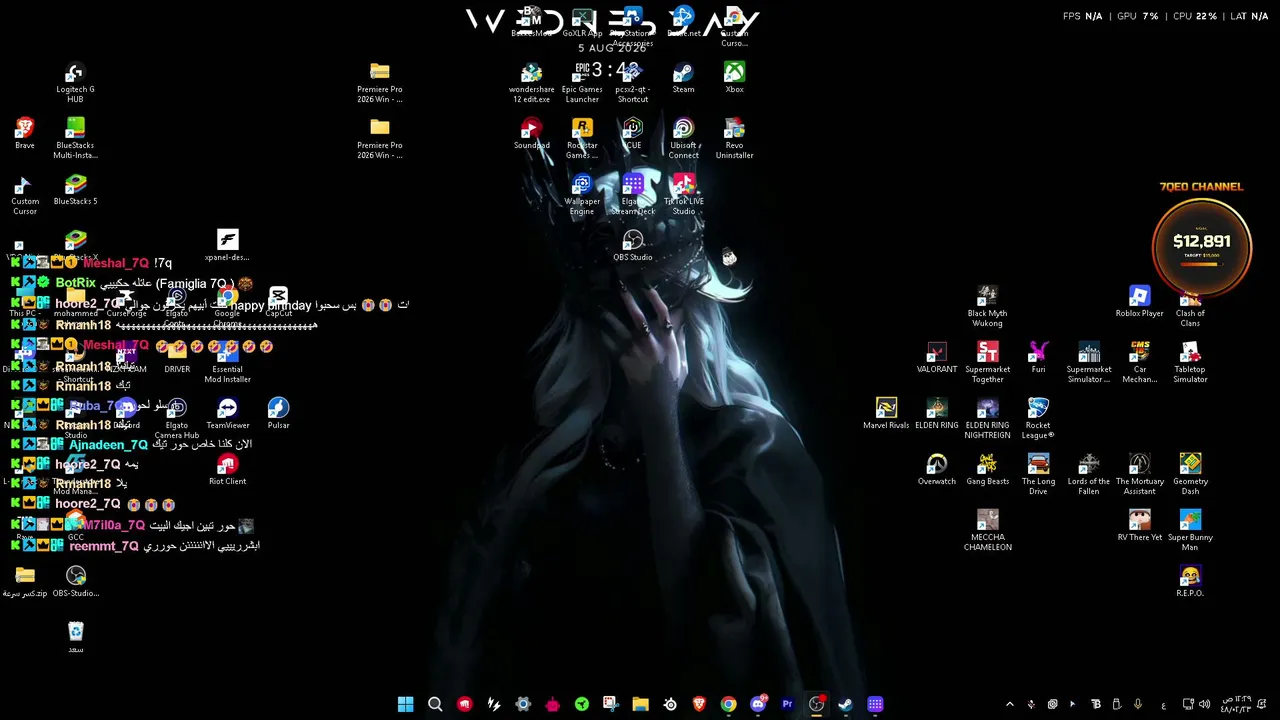Screen dimensions: 1280x720
Task: Select the Essential Mod Installer icon
Action: [x=228, y=362]
